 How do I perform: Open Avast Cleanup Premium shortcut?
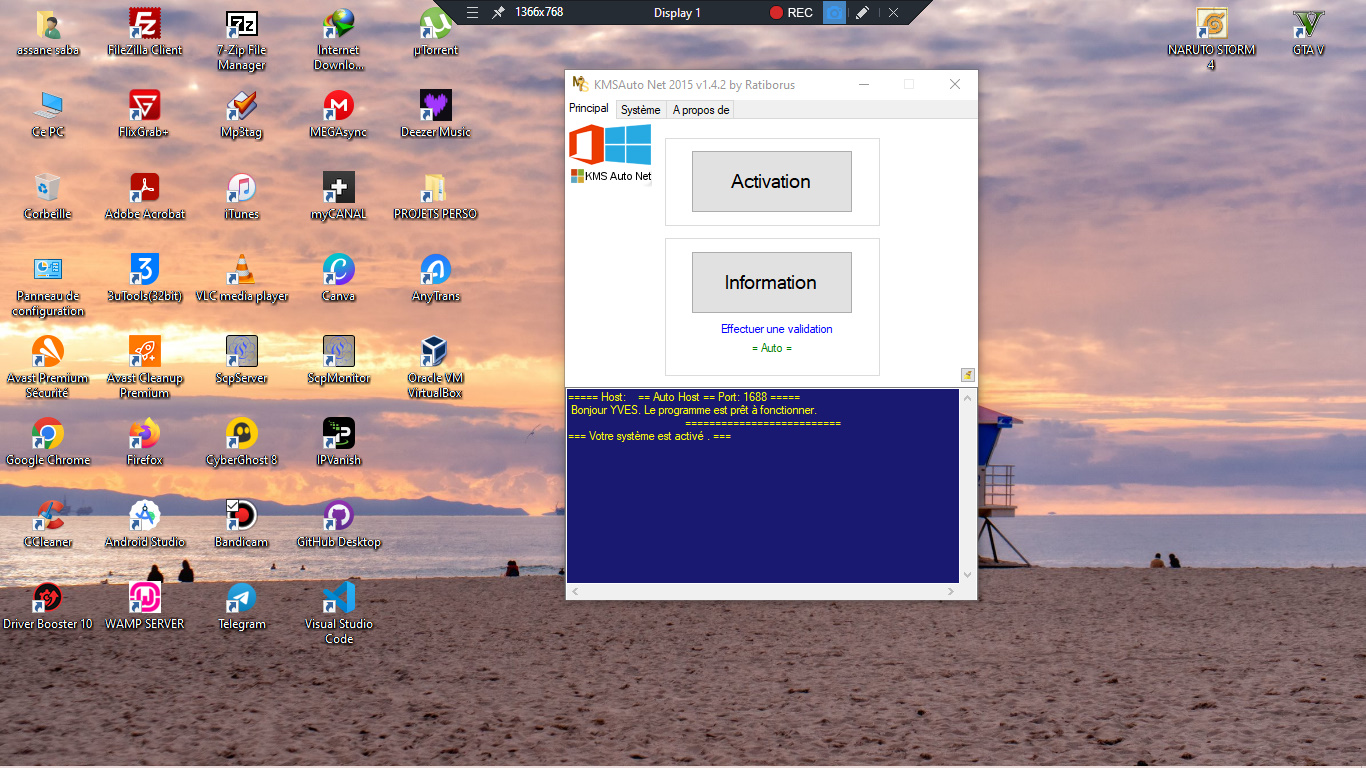click(x=145, y=369)
